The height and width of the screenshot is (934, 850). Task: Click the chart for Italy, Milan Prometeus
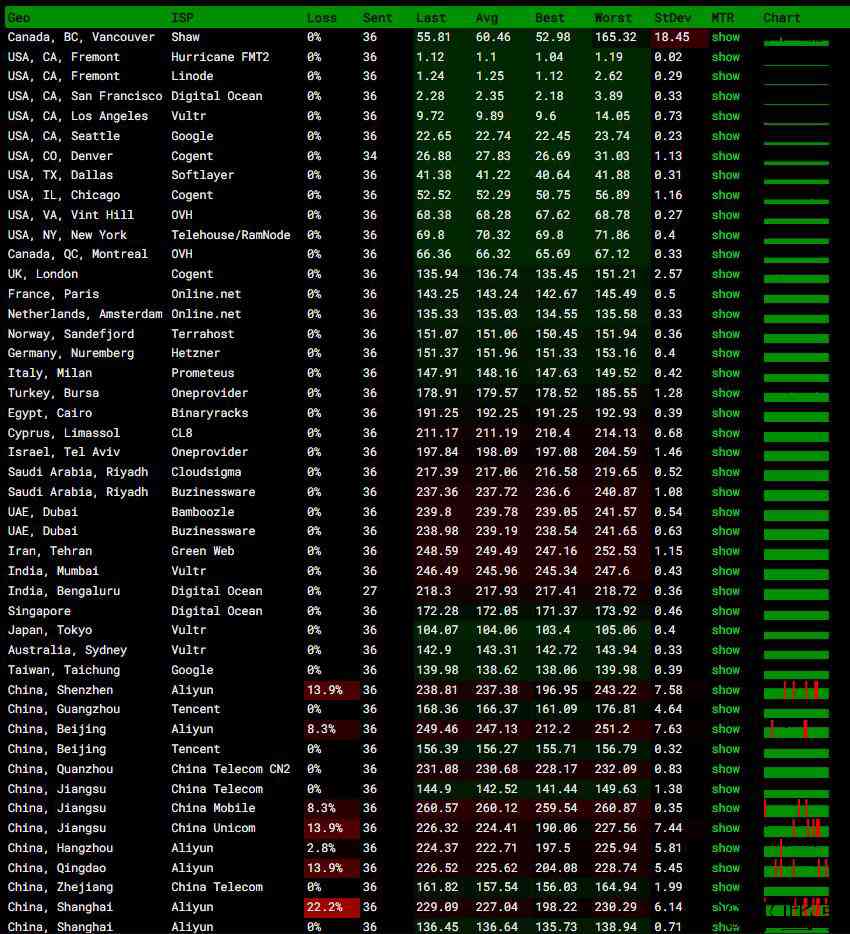click(x=796, y=378)
